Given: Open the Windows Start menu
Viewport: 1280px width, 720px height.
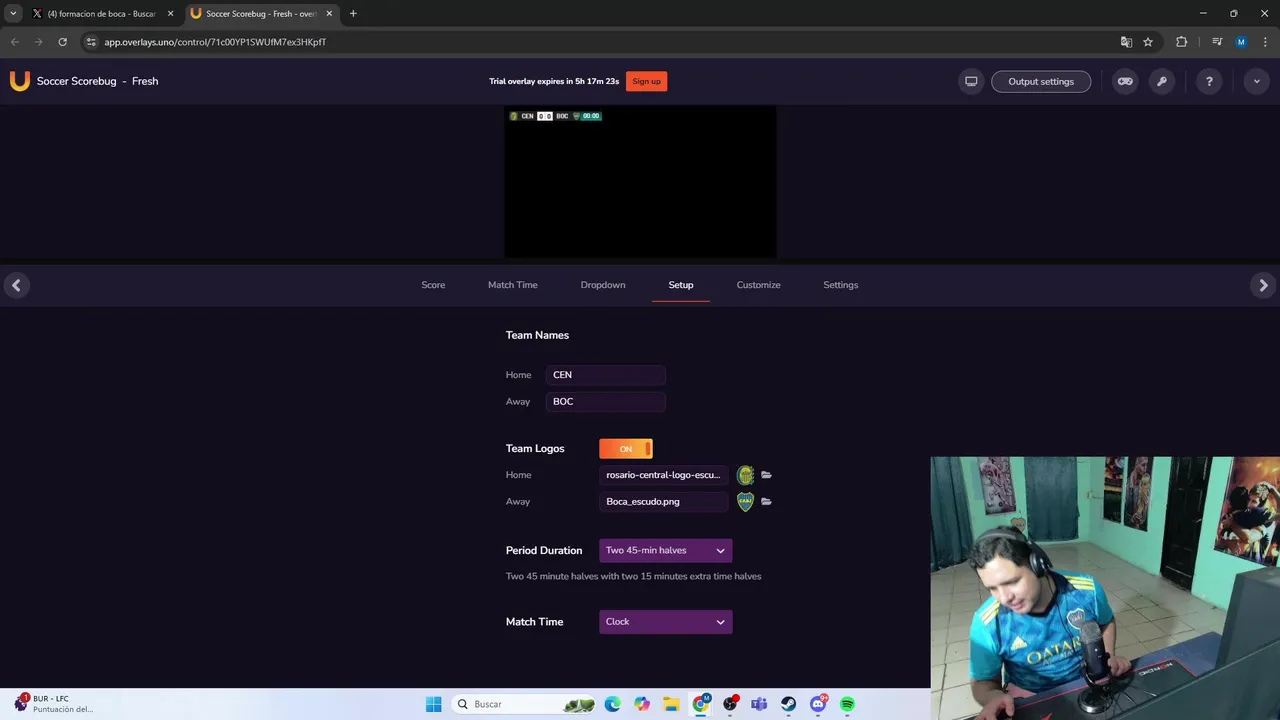Looking at the screenshot, I should pos(433,704).
